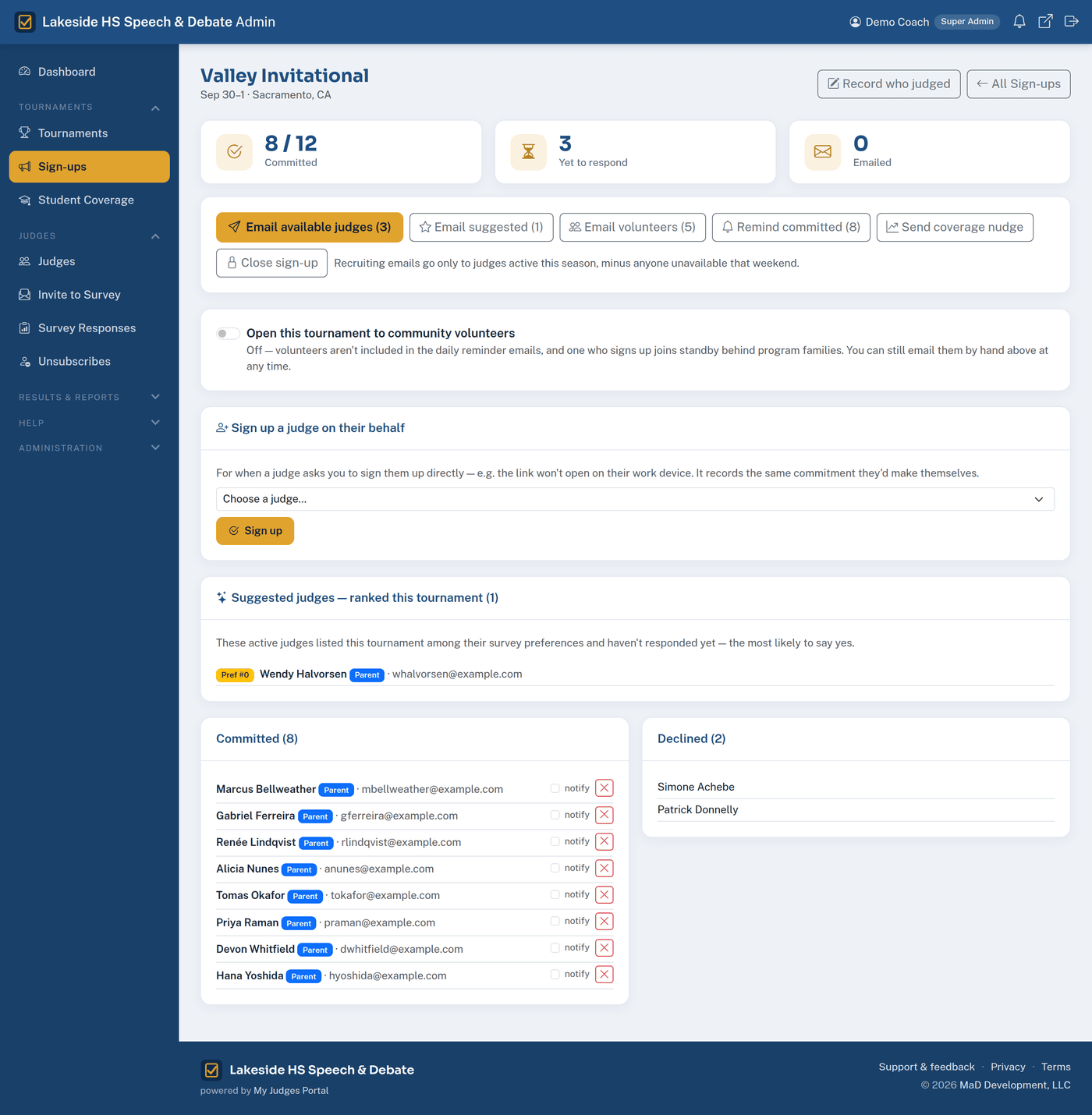Click Email available judges (3) button

(310, 228)
